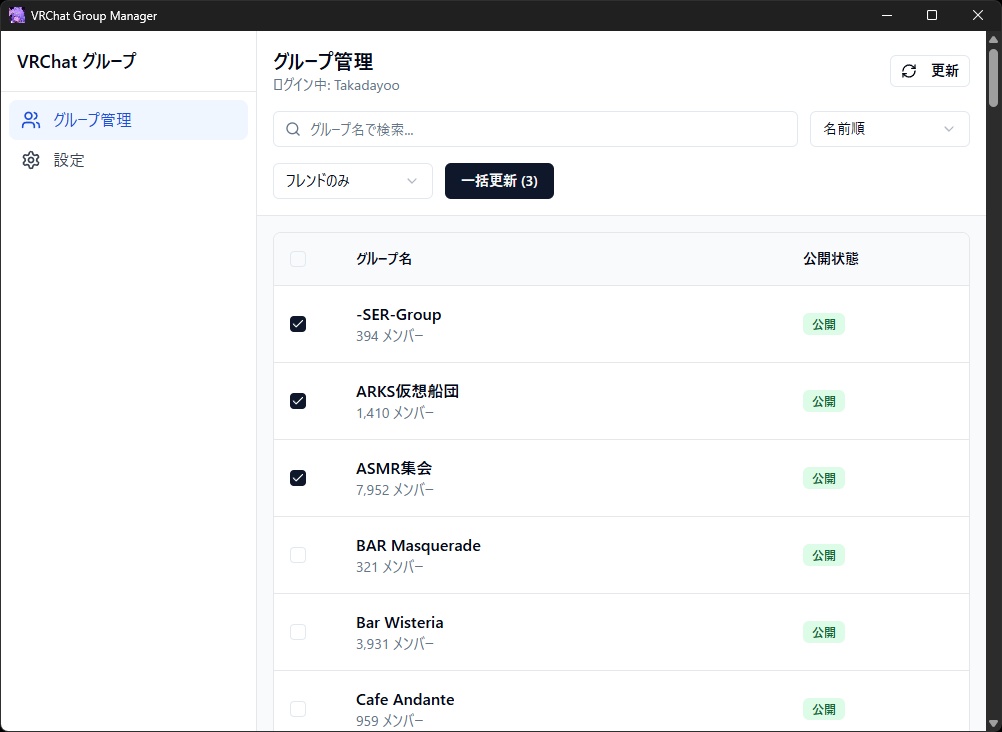Uncheck the -SER-Group checkbox
The height and width of the screenshot is (732, 1002).
pyautogui.click(x=297, y=324)
